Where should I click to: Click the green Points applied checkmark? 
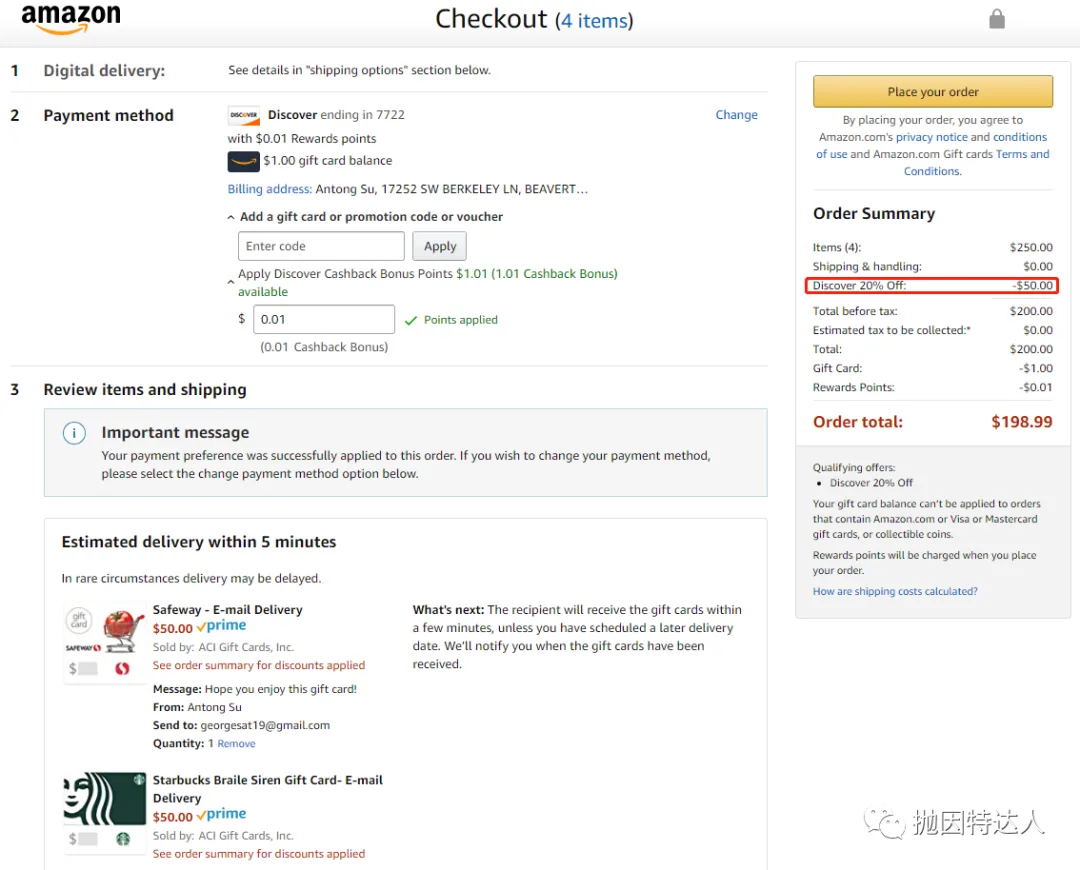click(411, 320)
